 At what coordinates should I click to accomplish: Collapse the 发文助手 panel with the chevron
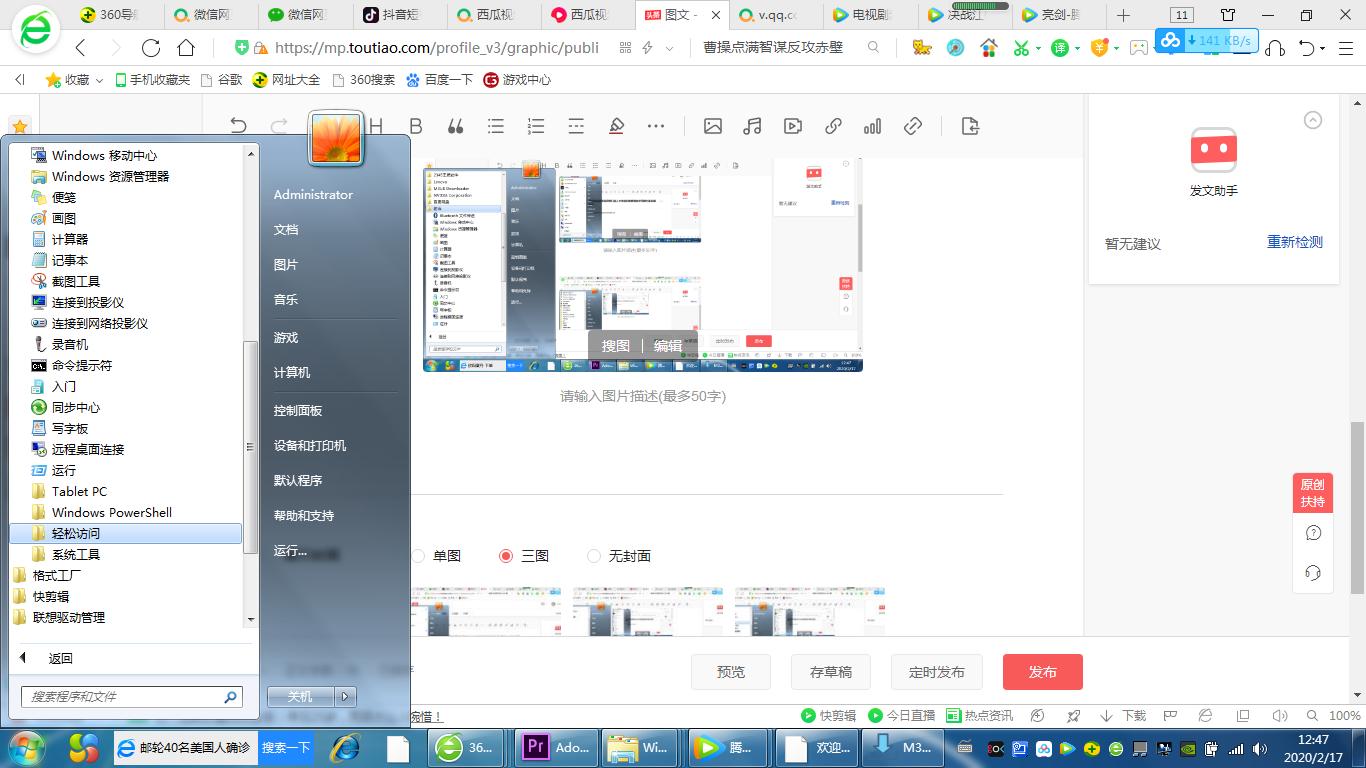coord(1313,120)
